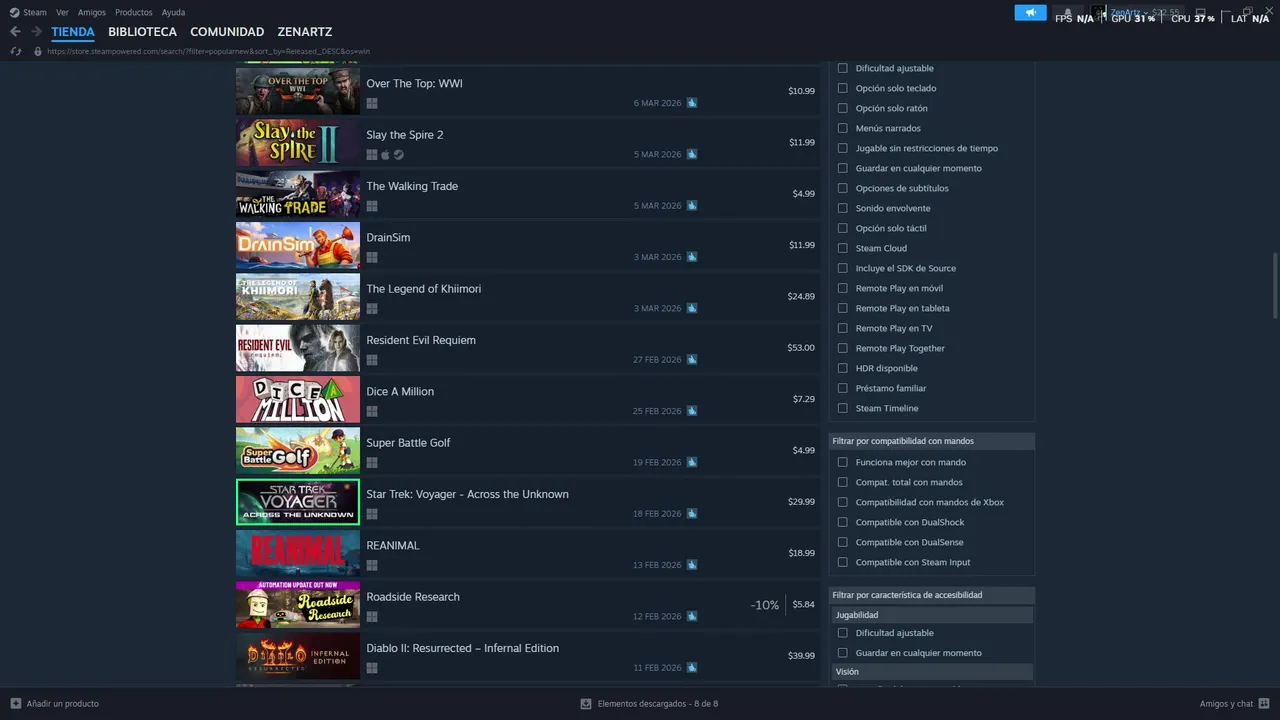Check the Compatible con Steam Input box
The image size is (1280, 720).
(x=842, y=562)
